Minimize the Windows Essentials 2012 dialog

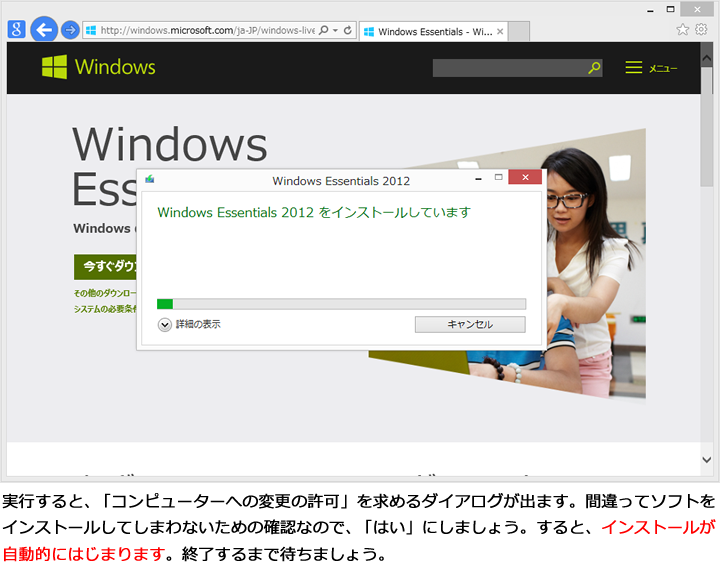point(478,178)
